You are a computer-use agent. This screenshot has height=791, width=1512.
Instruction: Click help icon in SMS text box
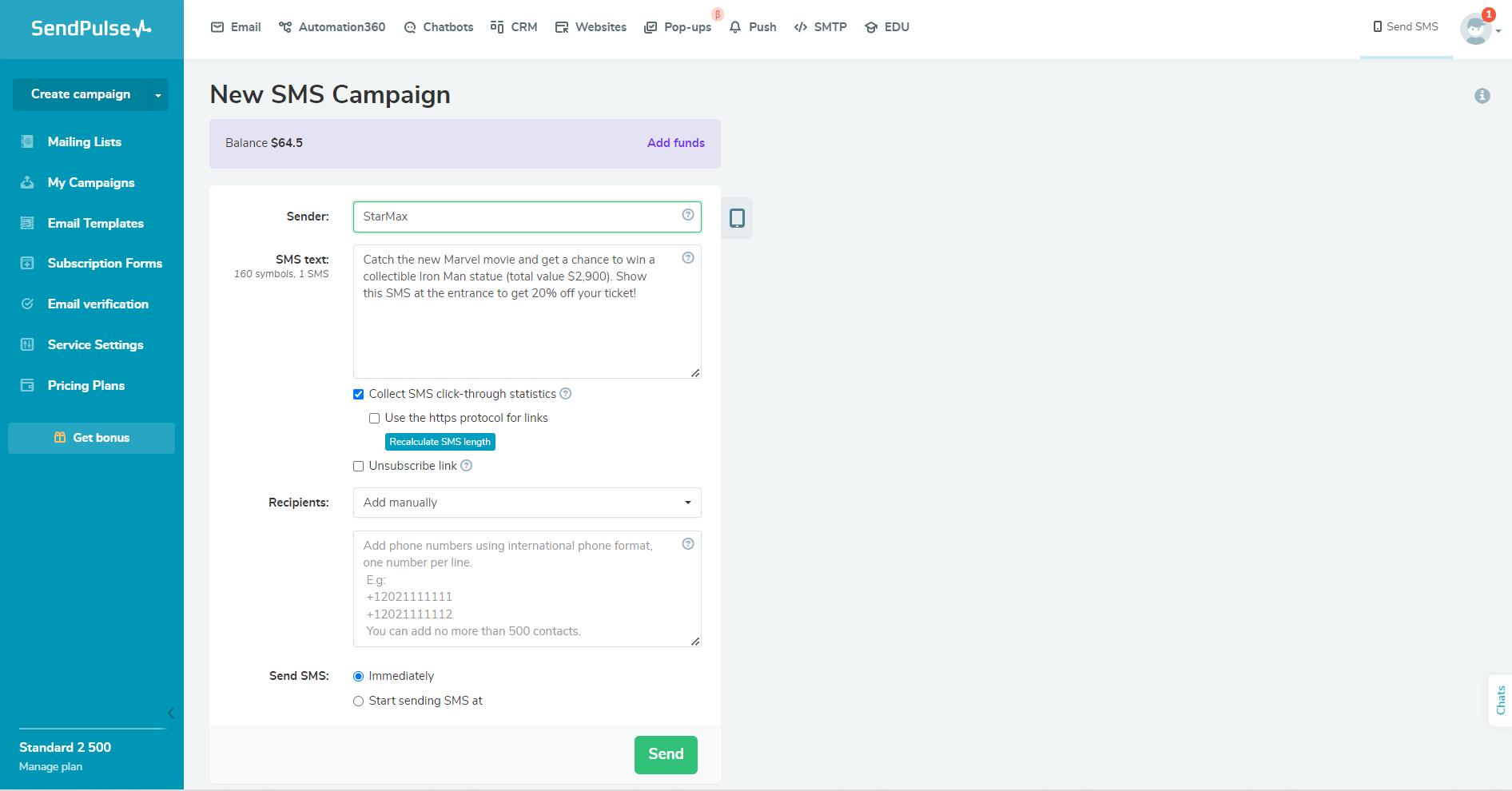(687, 258)
